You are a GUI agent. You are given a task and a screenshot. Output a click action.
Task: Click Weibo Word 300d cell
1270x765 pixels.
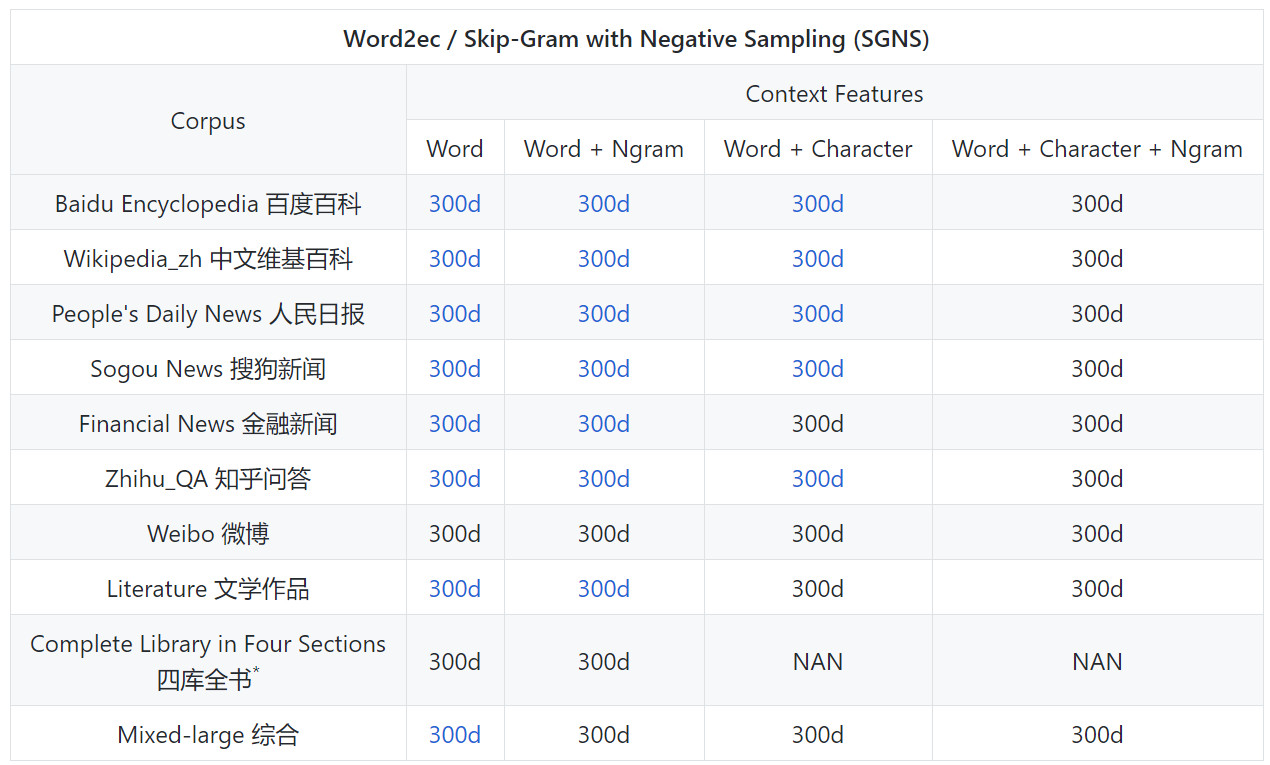coord(455,534)
